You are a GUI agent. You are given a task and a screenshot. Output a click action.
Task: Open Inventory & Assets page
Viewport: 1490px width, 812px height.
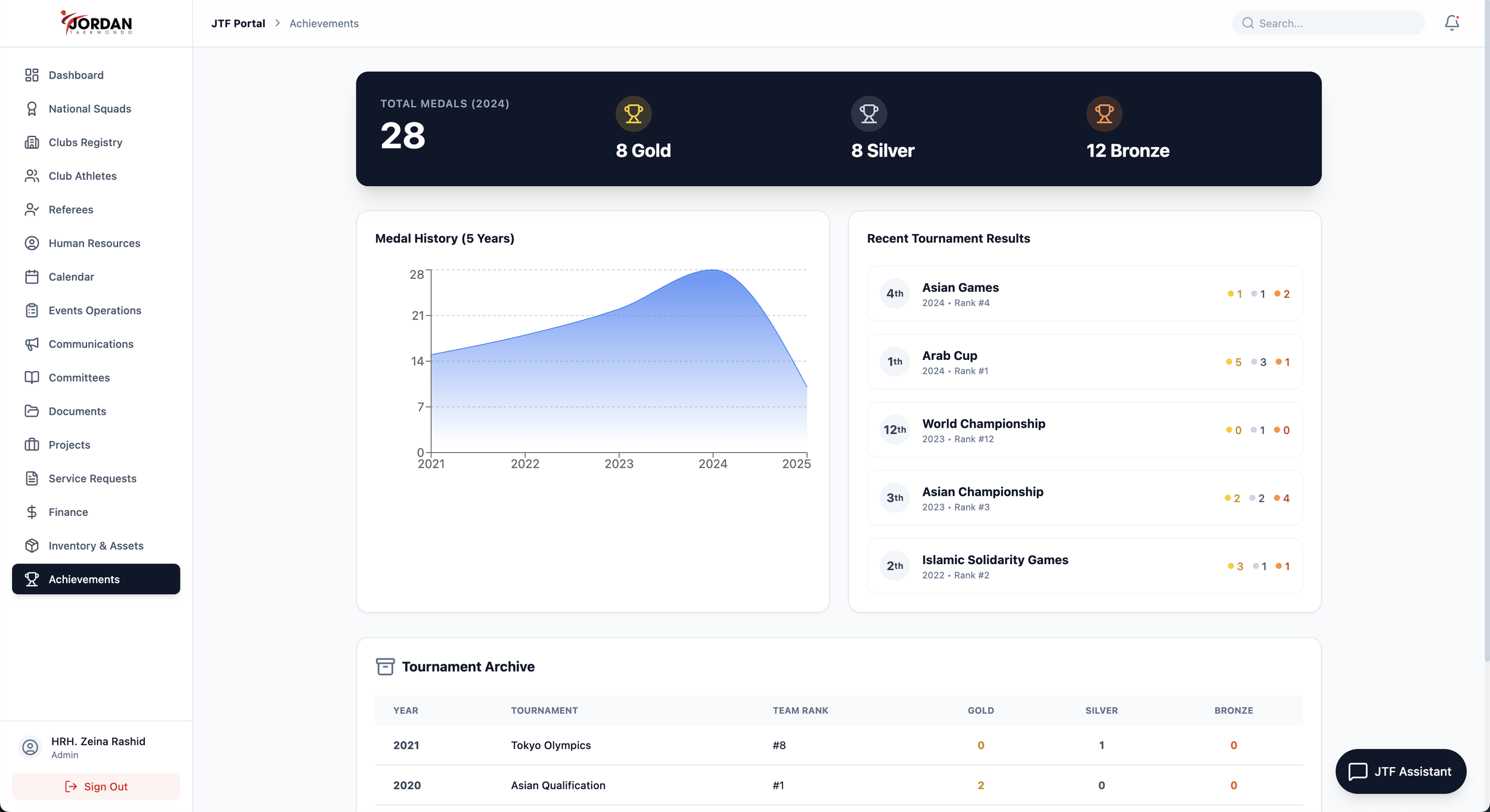coord(95,546)
